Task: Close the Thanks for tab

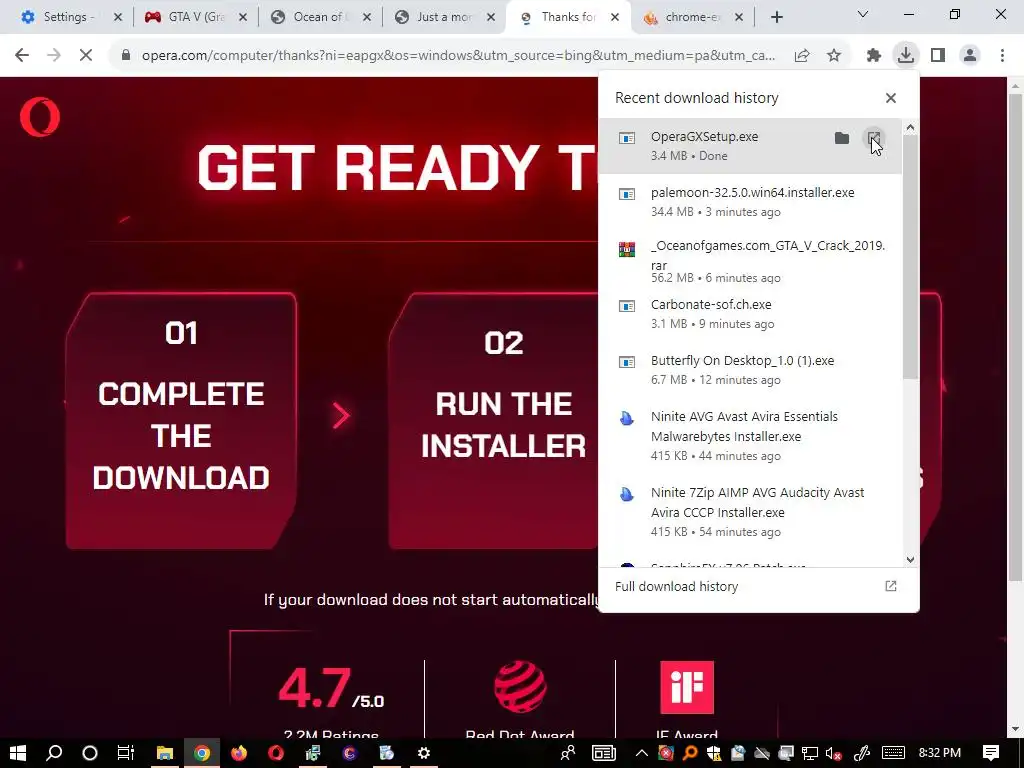Action: click(x=615, y=18)
